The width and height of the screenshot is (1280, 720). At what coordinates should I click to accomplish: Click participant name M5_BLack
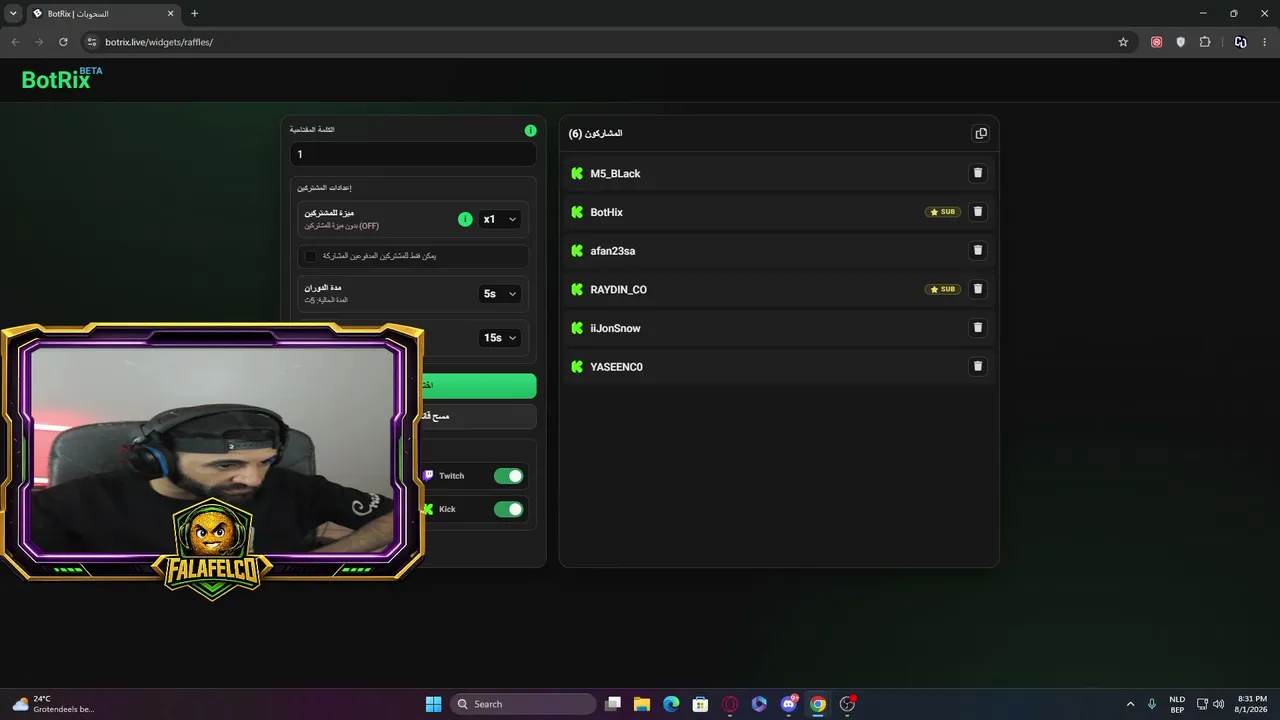[x=615, y=174]
